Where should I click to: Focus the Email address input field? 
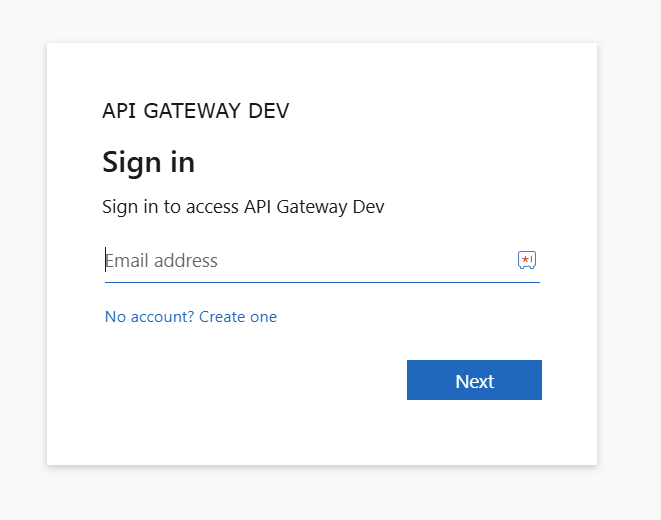click(x=322, y=261)
